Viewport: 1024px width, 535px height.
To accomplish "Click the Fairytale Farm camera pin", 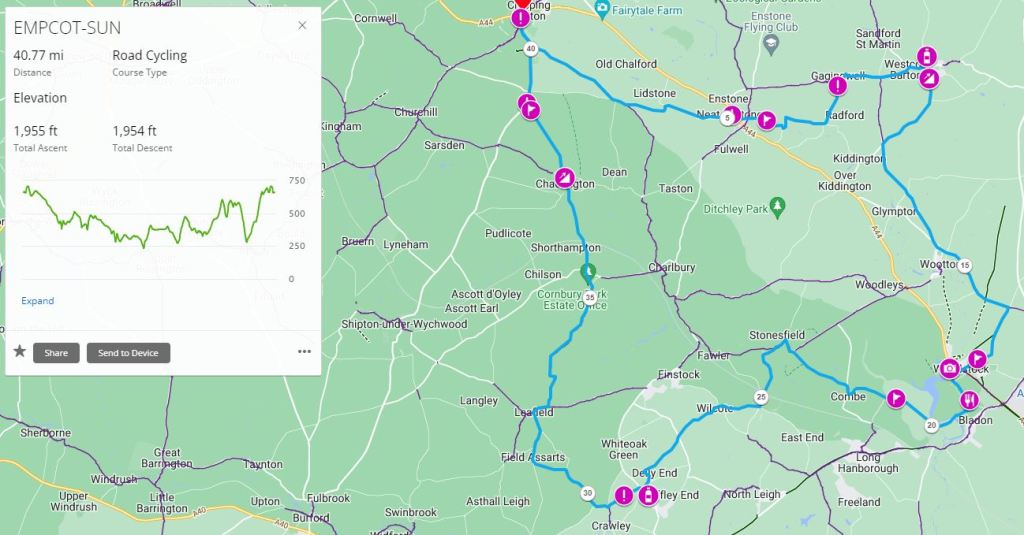I will click(x=602, y=9).
